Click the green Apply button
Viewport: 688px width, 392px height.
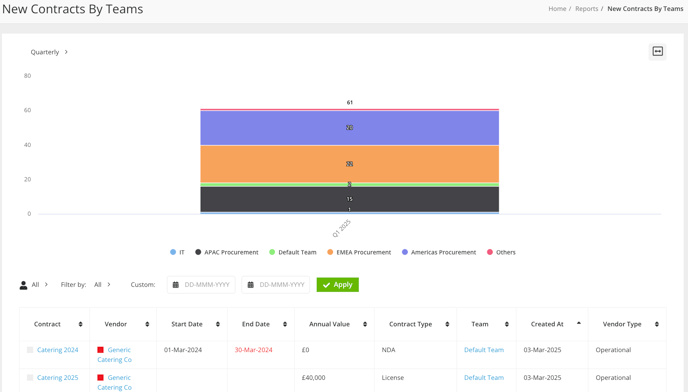click(x=337, y=285)
